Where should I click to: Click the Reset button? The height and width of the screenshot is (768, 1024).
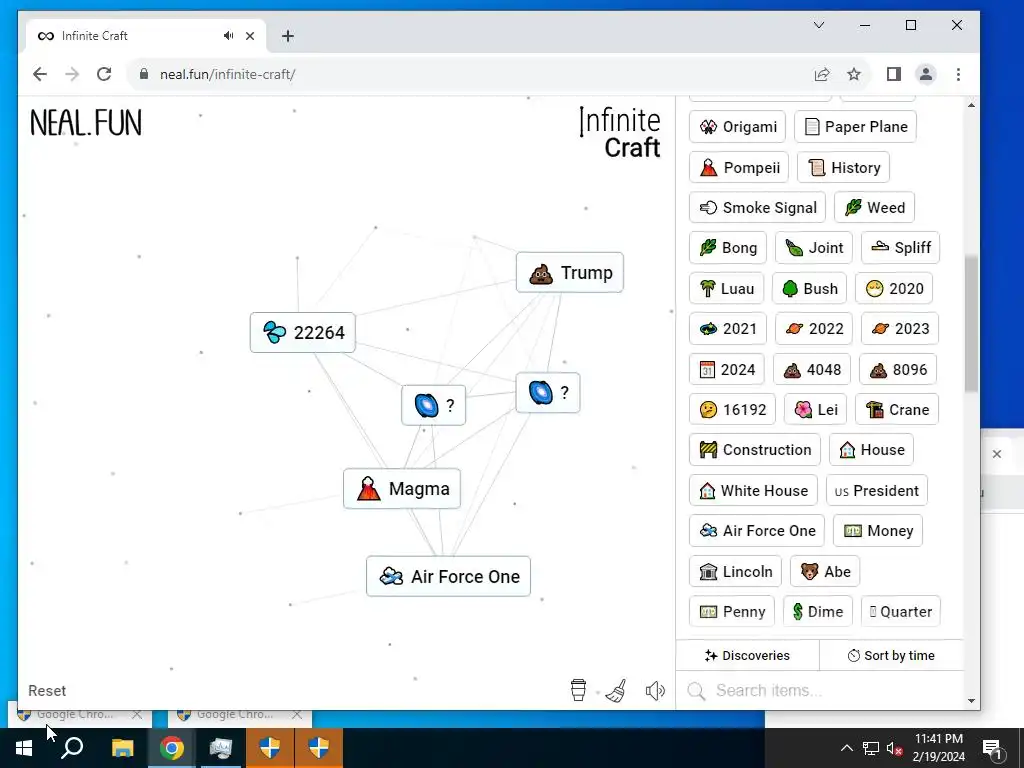click(47, 690)
